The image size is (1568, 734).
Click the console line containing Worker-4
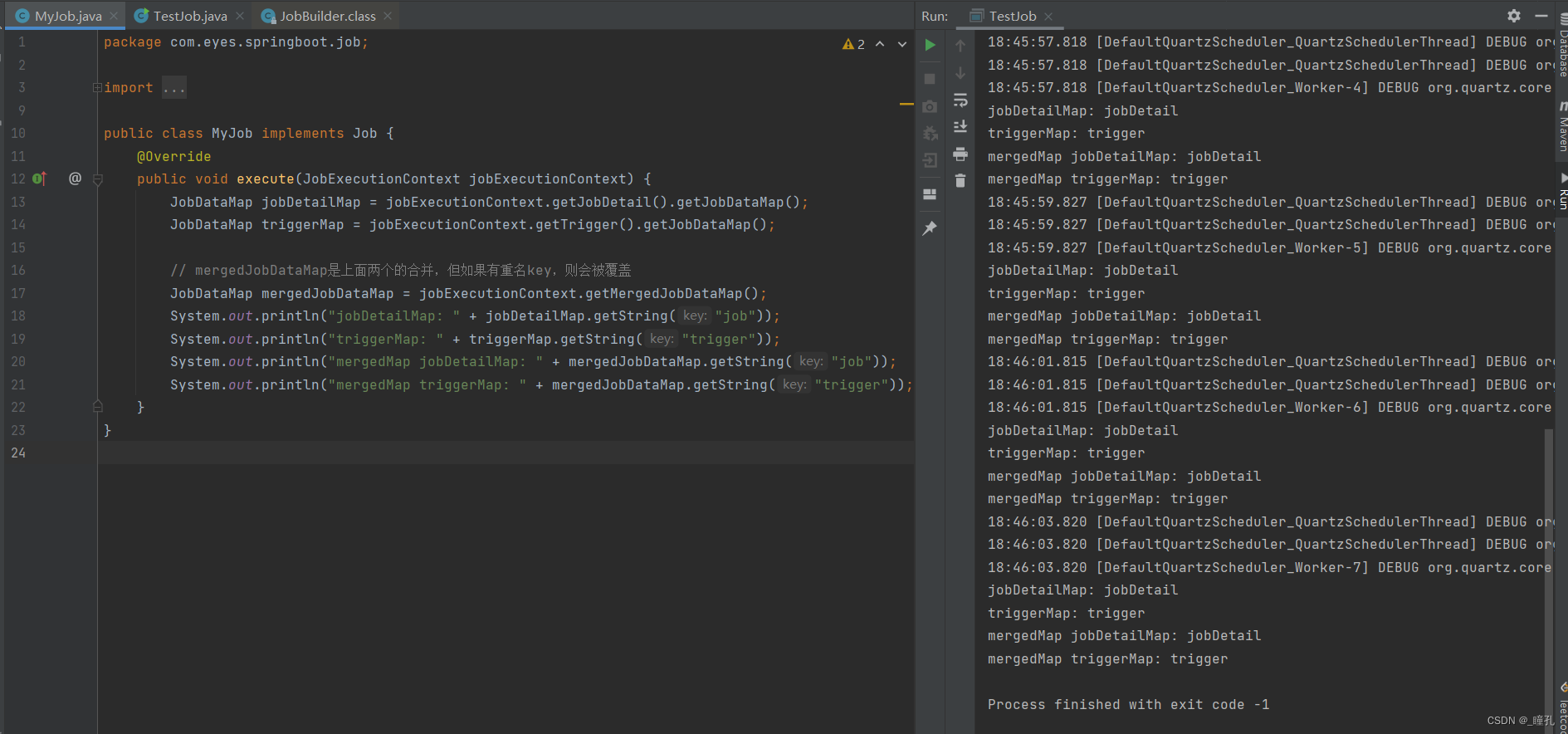1269,87
